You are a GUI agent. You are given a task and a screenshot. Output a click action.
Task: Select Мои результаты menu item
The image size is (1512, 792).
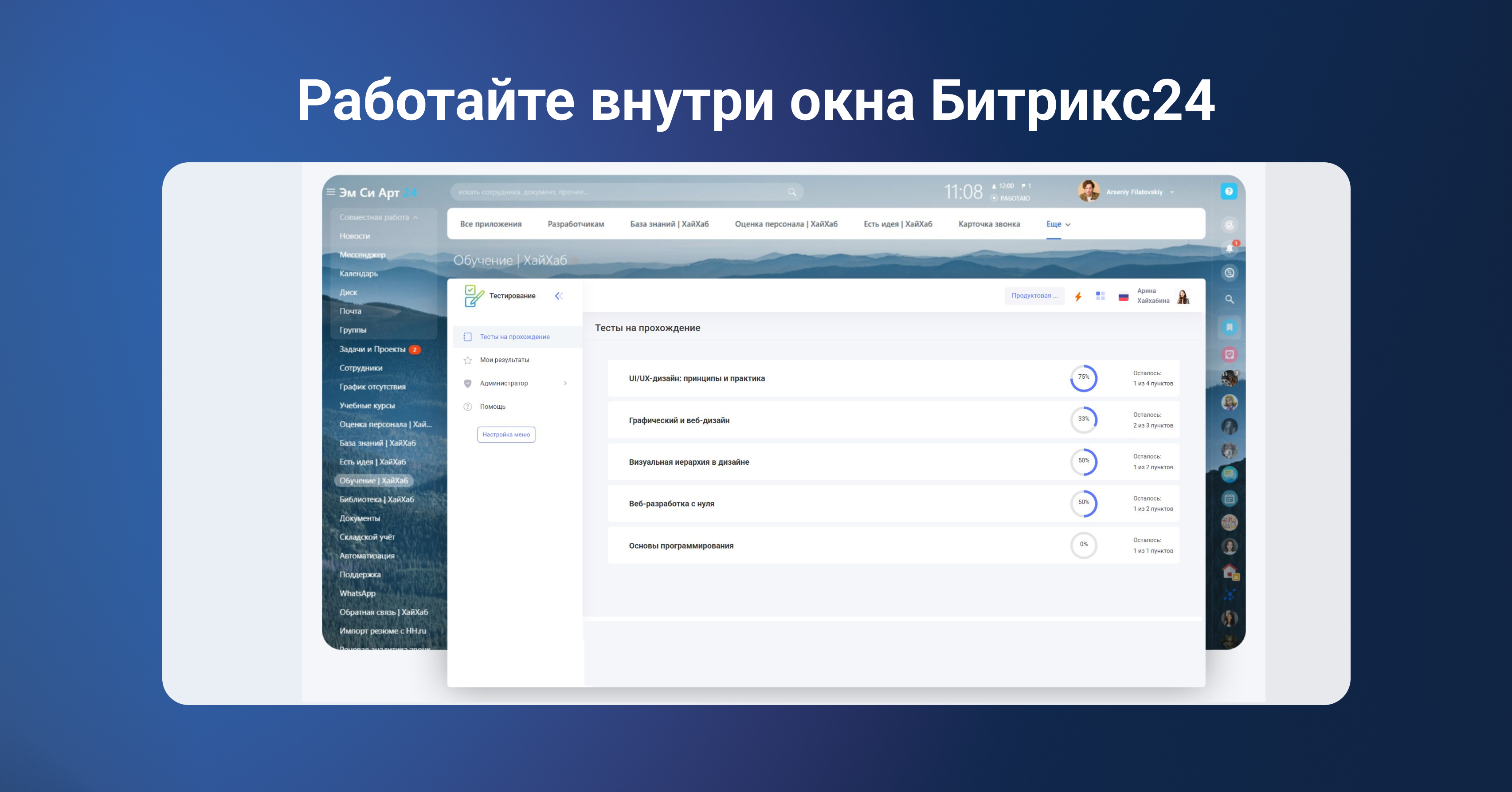504,360
